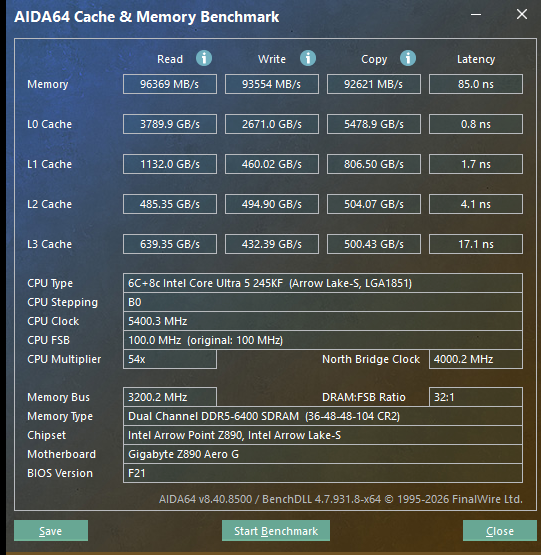Click L0 Cache latency 0.8 ns

pyautogui.click(x=476, y=124)
